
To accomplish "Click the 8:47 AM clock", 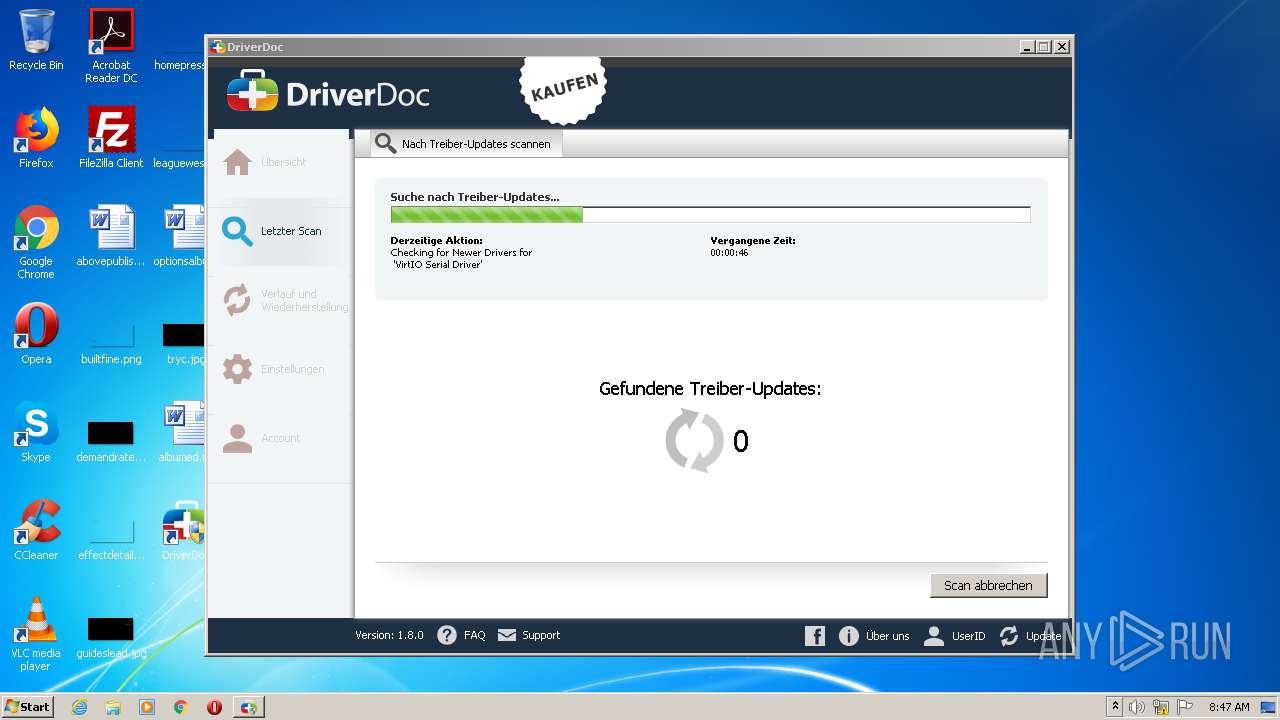I will [1229, 707].
